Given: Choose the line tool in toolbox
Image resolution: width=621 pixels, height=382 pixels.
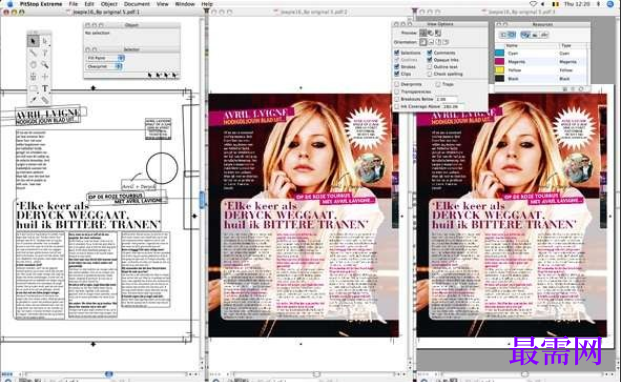Looking at the screenshot, I should coord(33,53).
